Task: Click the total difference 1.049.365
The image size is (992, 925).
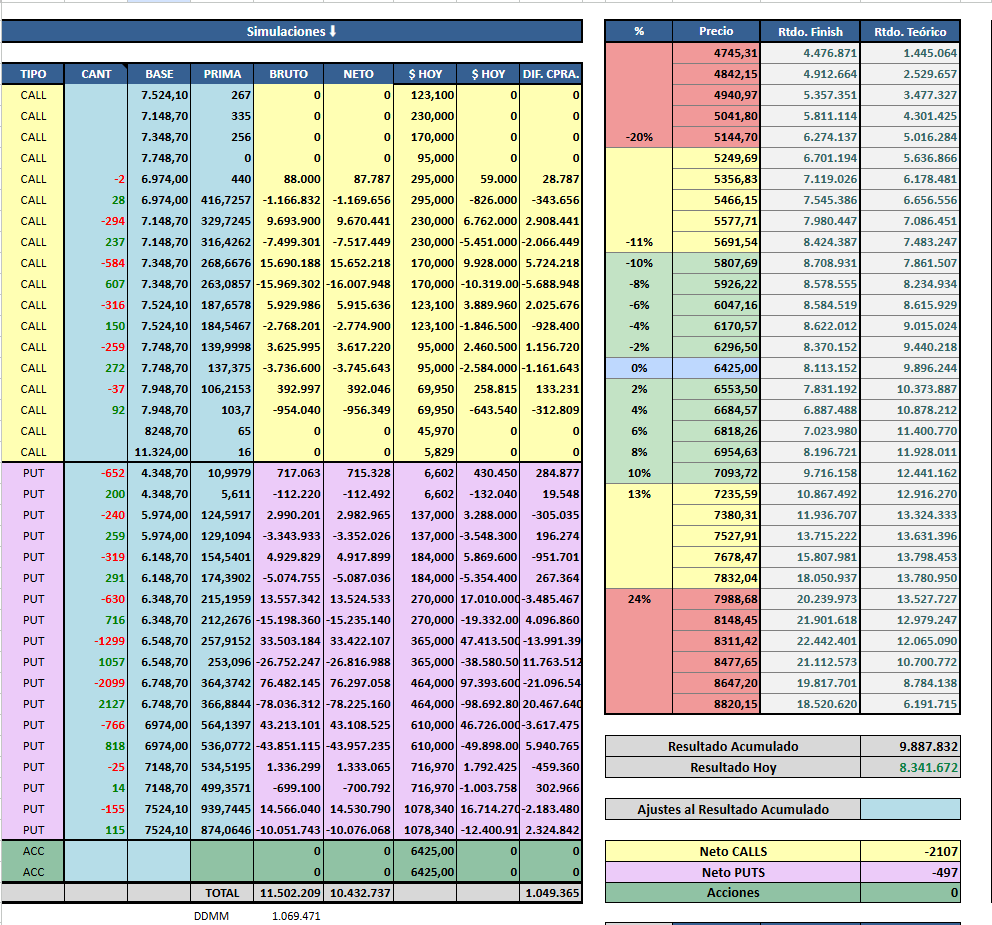Action: tap(551, 893)
